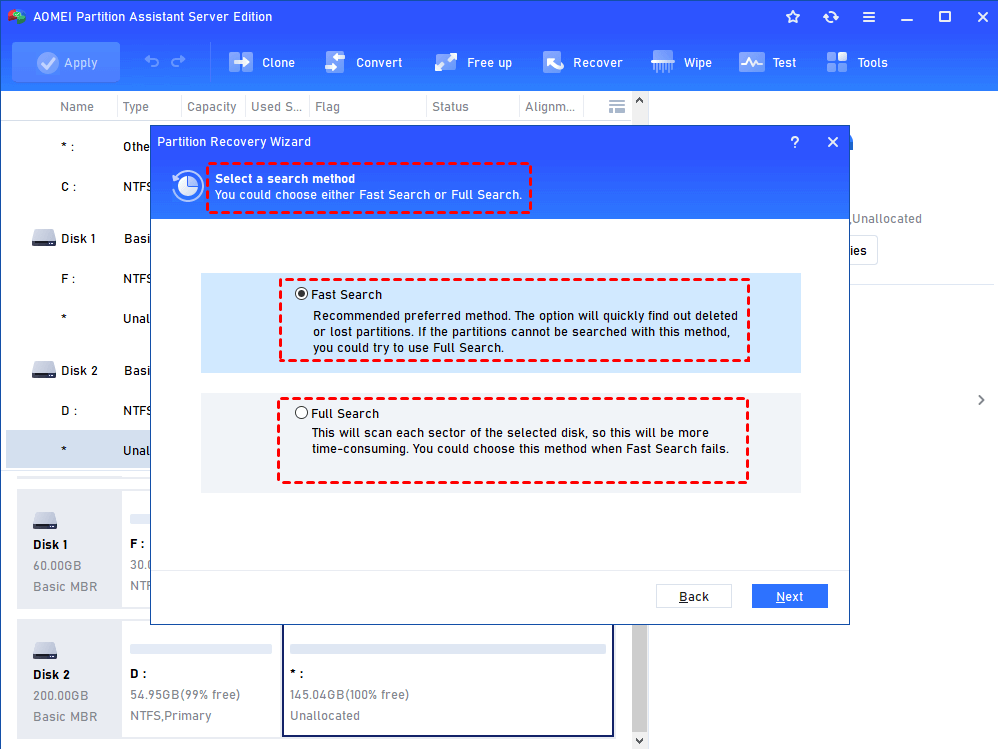Select the D: partition row

click(x=78, y=410)
